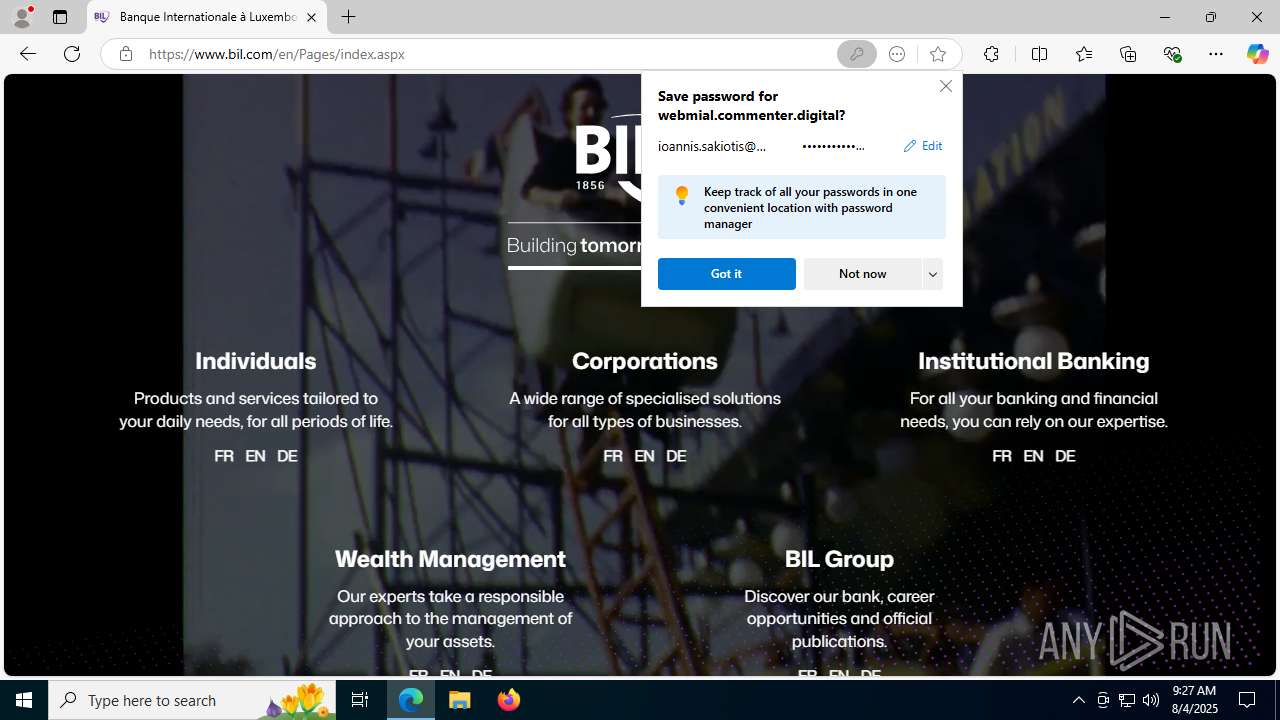This screenshot has width=1280, height=720.
Task: Launch Firefox from the taskbar
Action: tap(509, 700)
